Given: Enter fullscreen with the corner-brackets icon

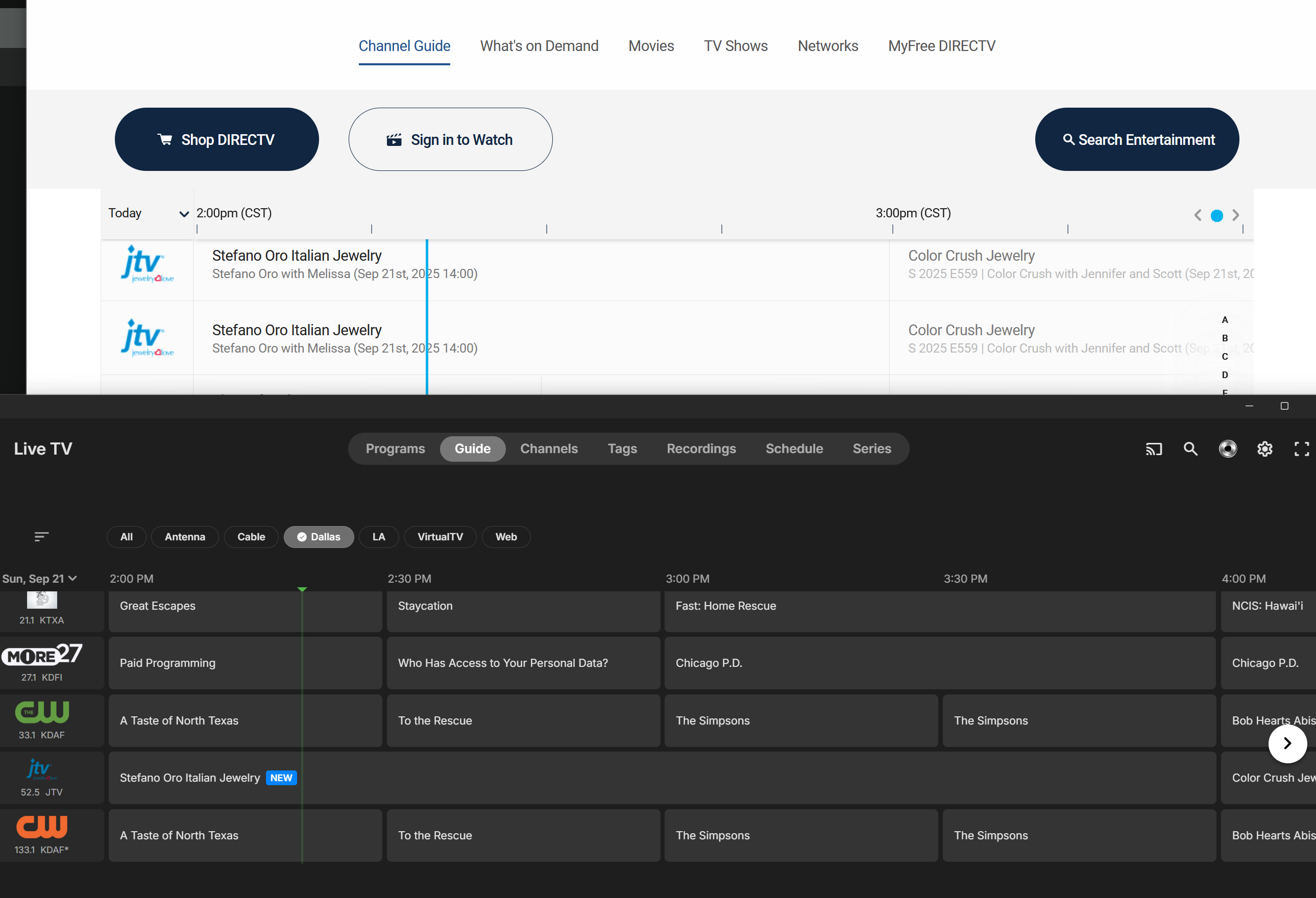Looking at the screenshot, I should (1301, 450).
